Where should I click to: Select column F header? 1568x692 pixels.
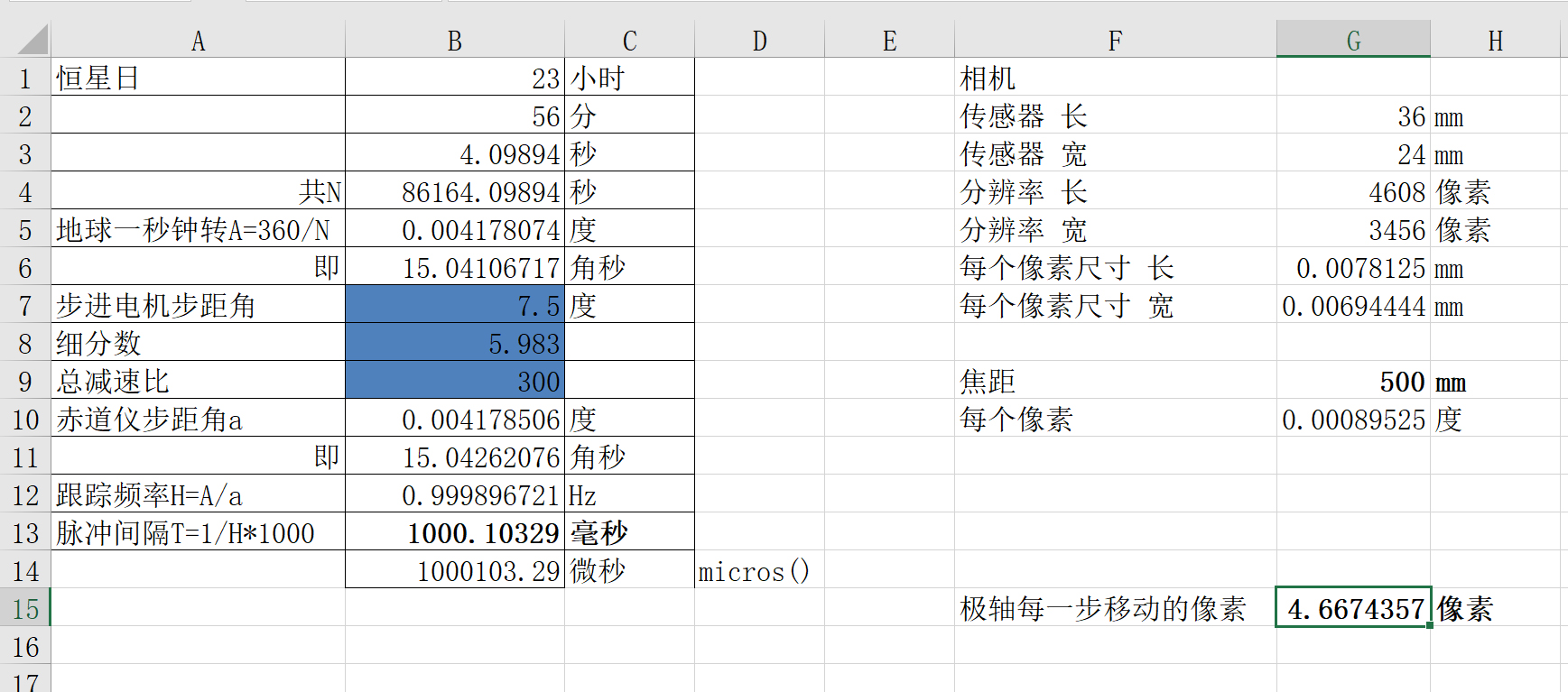(1116, 40)
